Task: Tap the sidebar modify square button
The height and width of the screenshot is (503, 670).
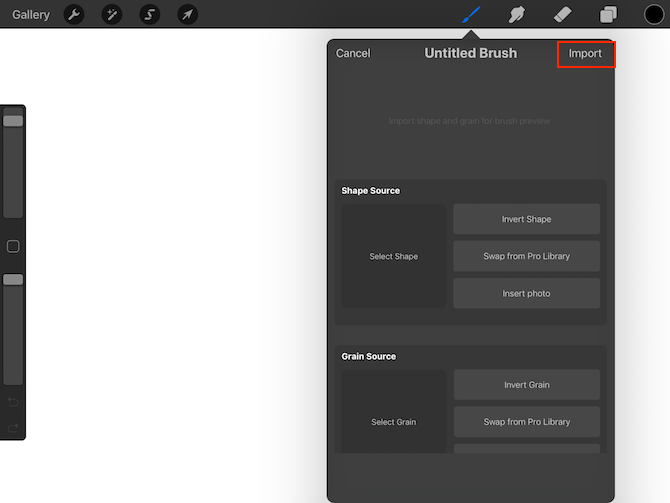Action: pyautogui.click(x=13, y=246)
